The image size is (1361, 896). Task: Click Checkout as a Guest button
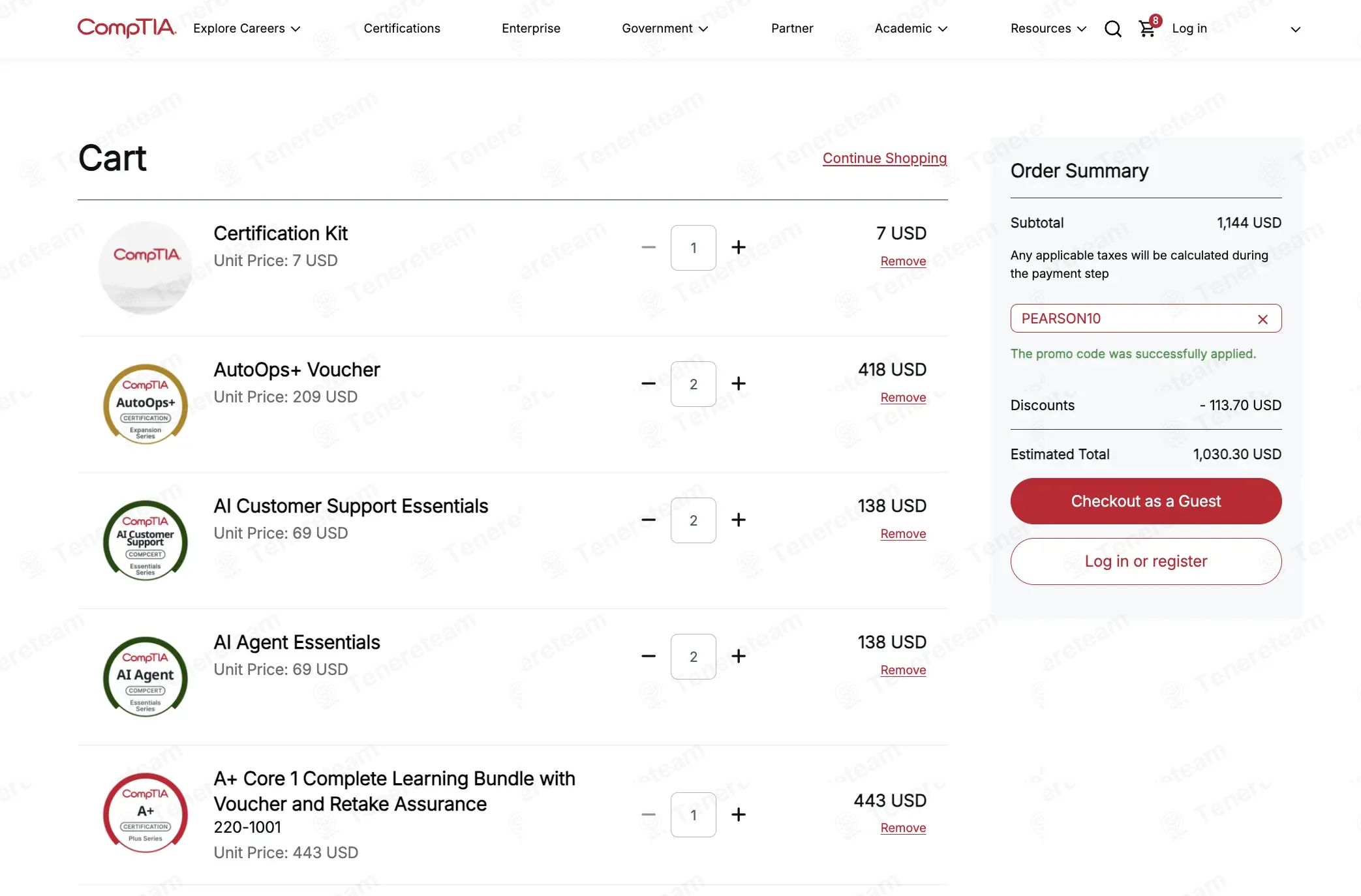1146,501
